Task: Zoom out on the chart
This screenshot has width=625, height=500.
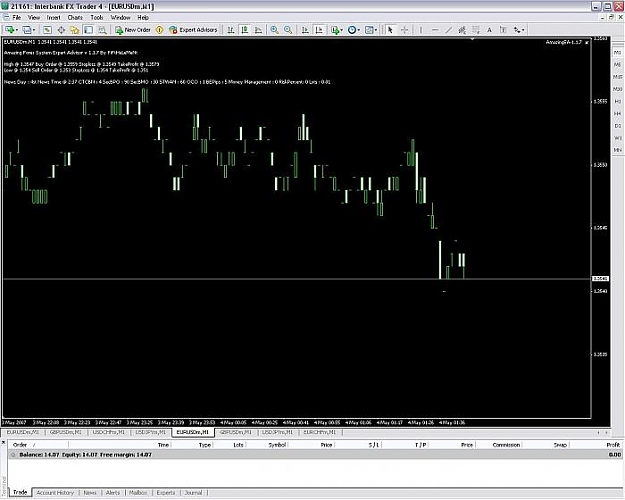Action: 288,30
